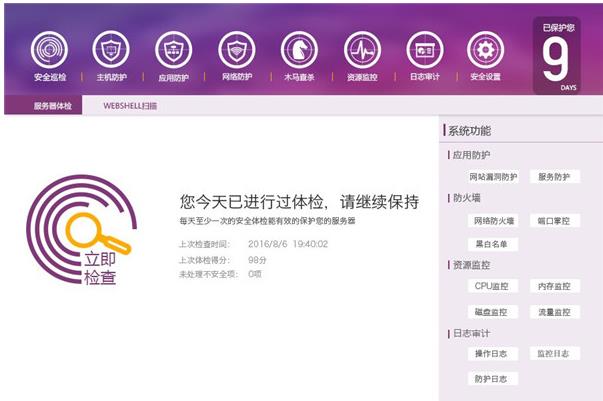The width and height of the screenshot is (603, 401).
Task: Open the 资源监控 pulse icon
Action: [362, 50]
